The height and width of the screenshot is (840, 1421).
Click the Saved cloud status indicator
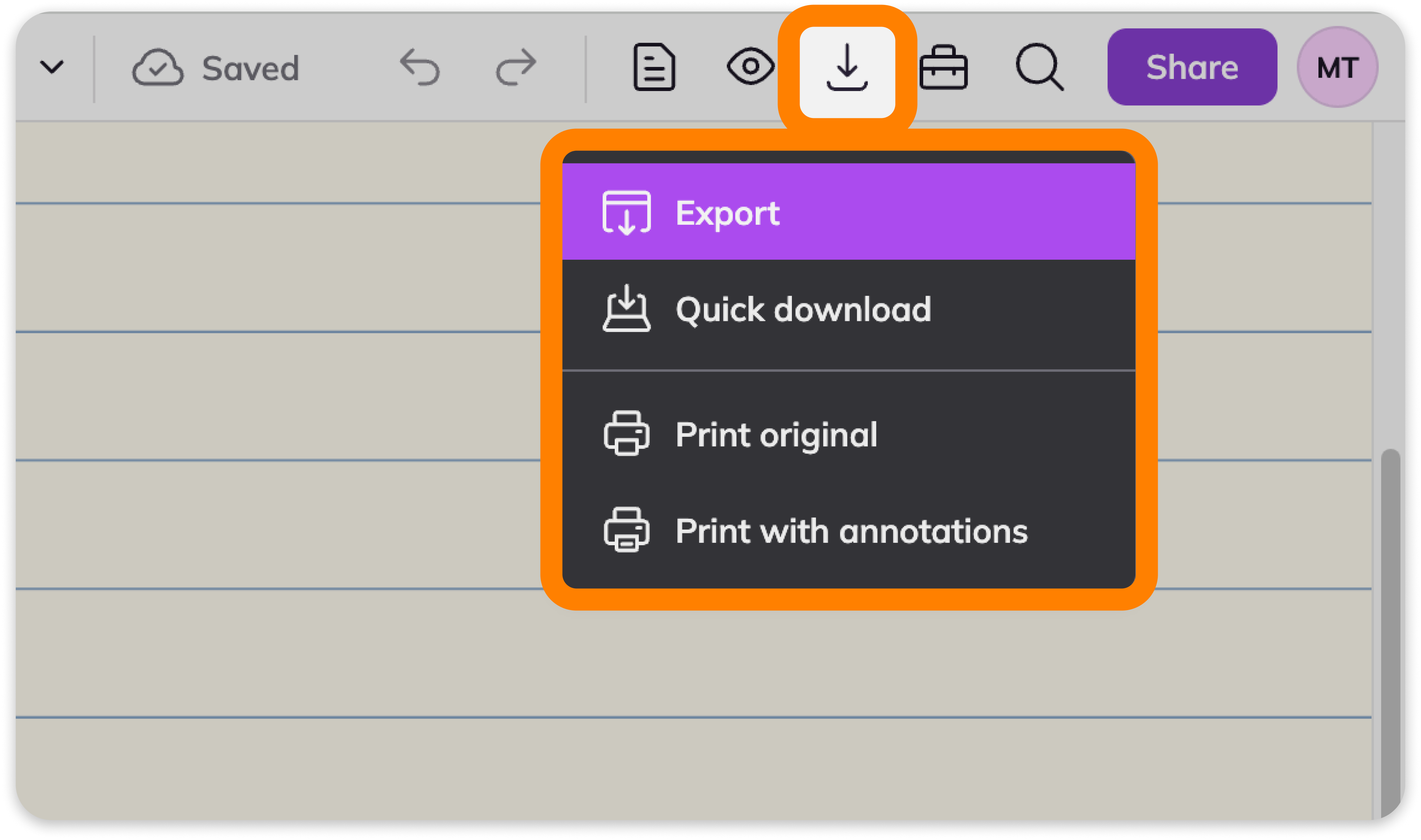pos(215,68)
